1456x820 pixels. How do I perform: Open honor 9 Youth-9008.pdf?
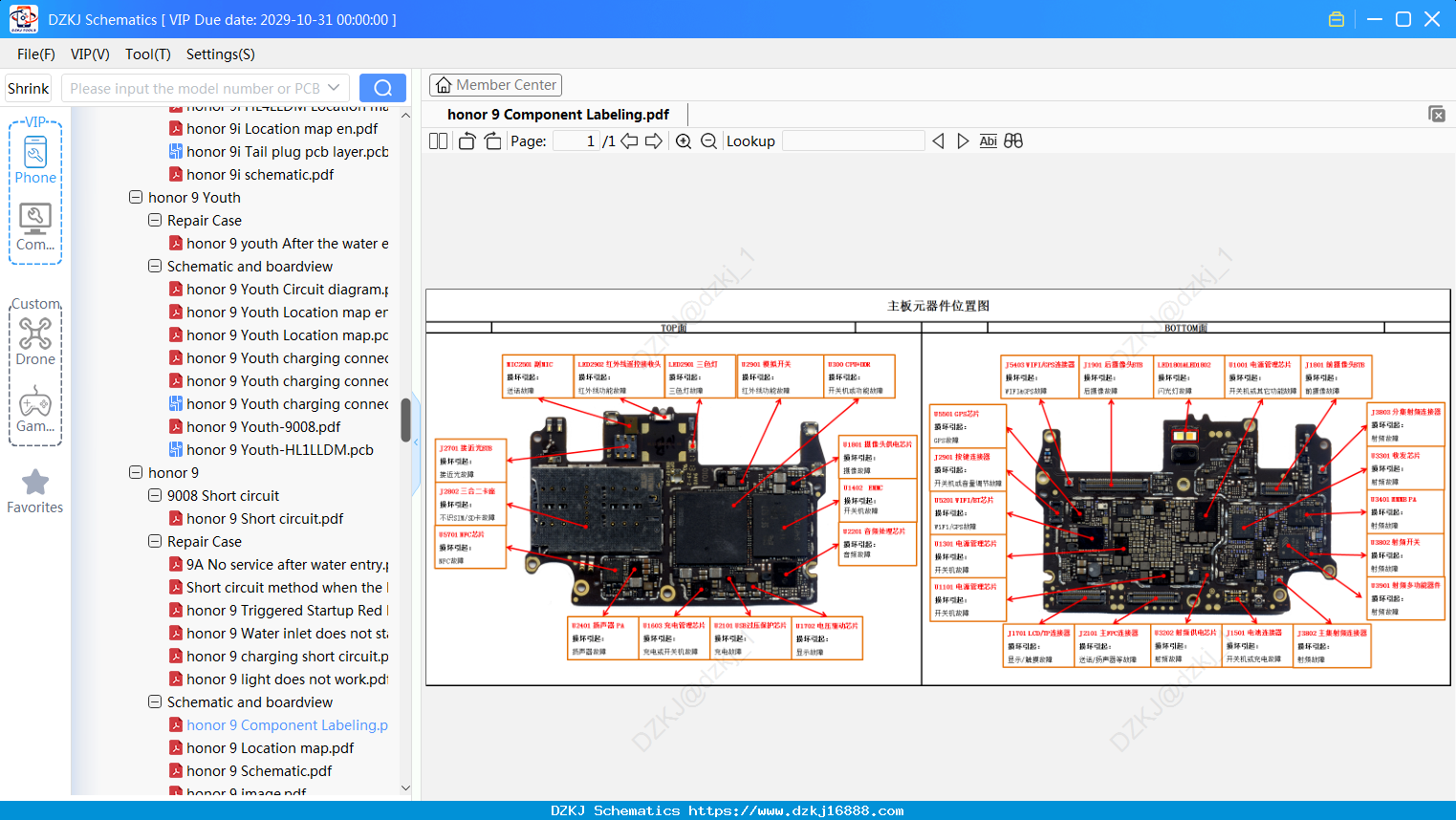click(x=263, y=426)
